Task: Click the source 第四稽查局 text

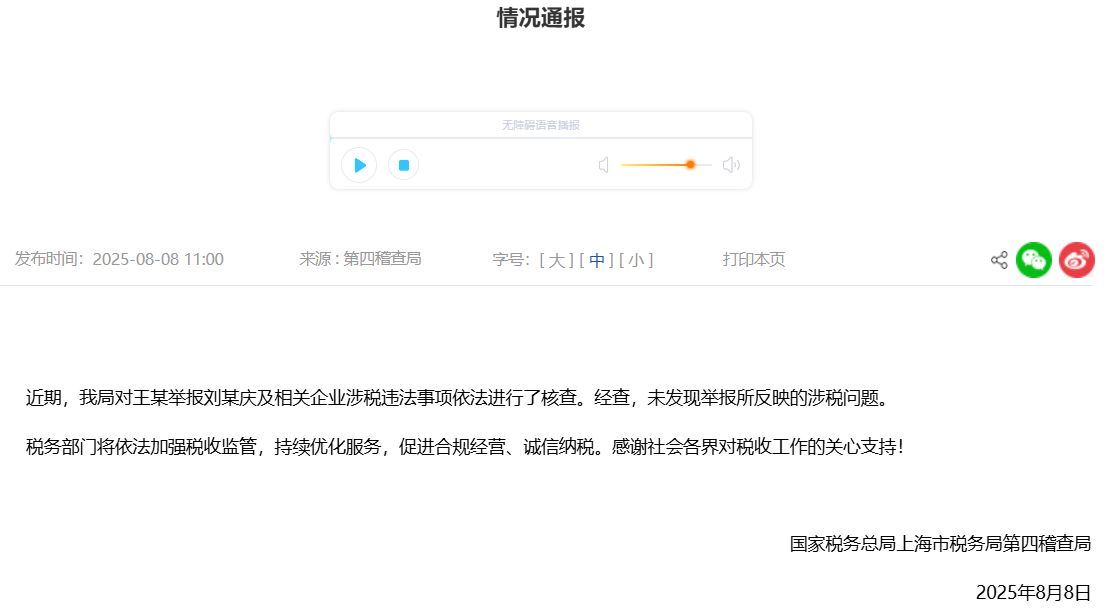Action: [x=382, y=259]
